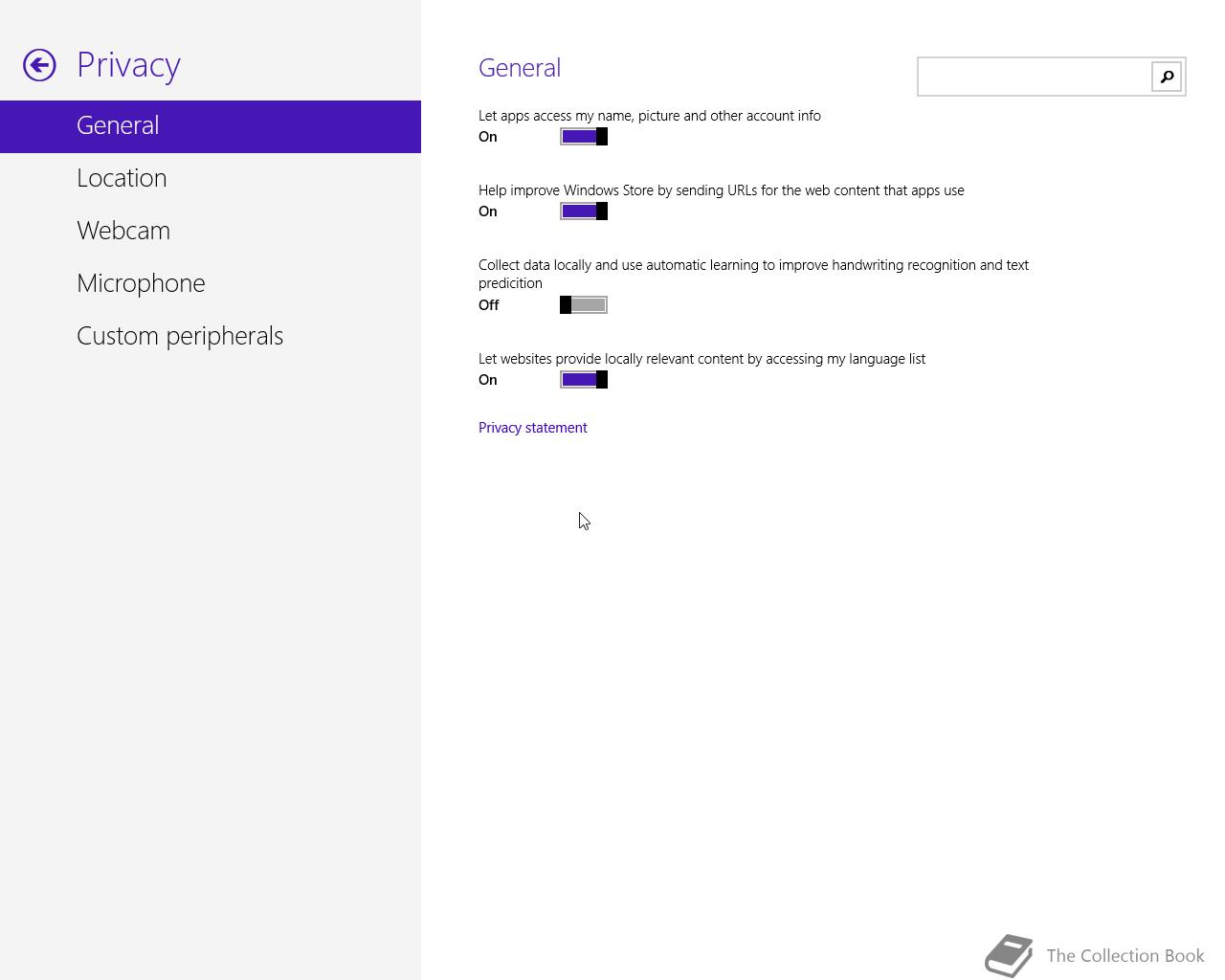This screenshot has width=1225, height=980.
Task: Click the 'Help improve Windows Store' label
Action: coord(722,190)
